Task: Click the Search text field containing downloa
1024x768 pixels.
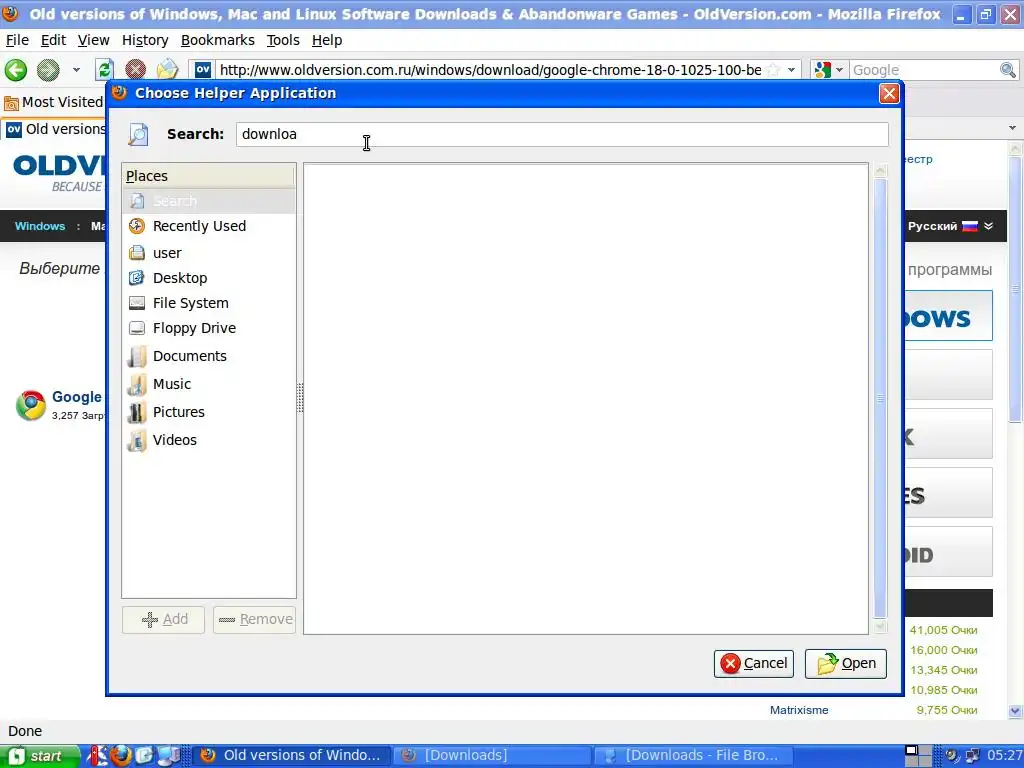Action: pyautogui.click(x=562, y=135)
